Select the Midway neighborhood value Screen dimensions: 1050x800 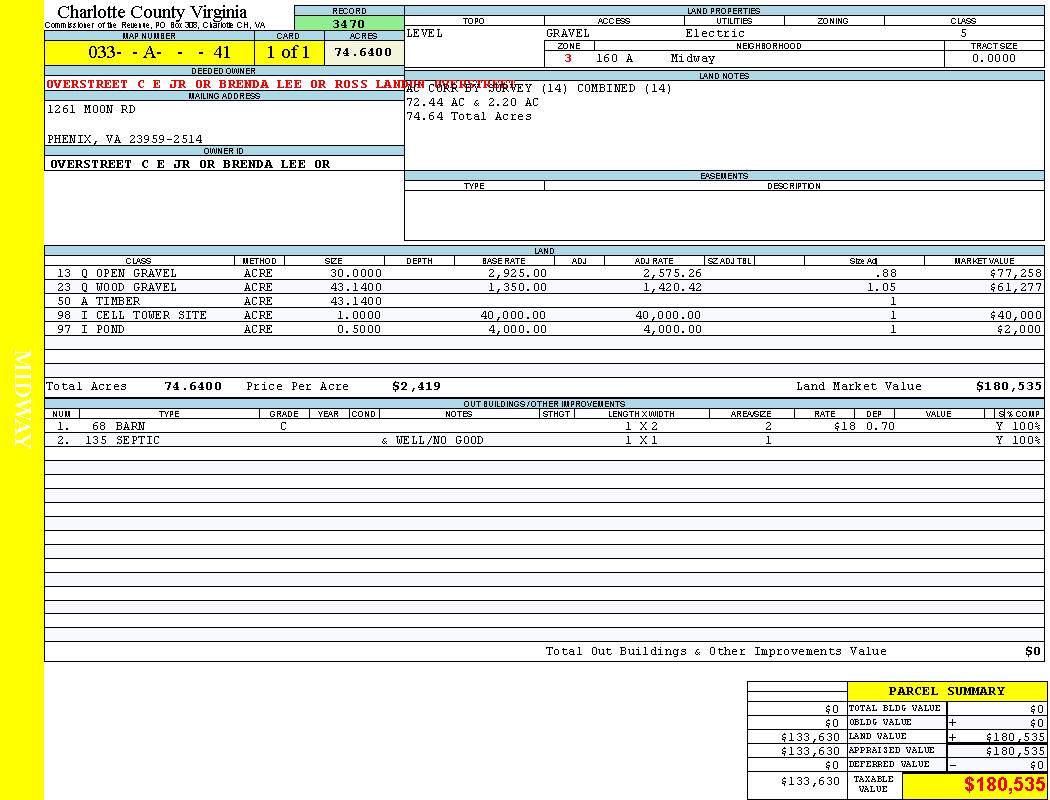coord(693,58)
